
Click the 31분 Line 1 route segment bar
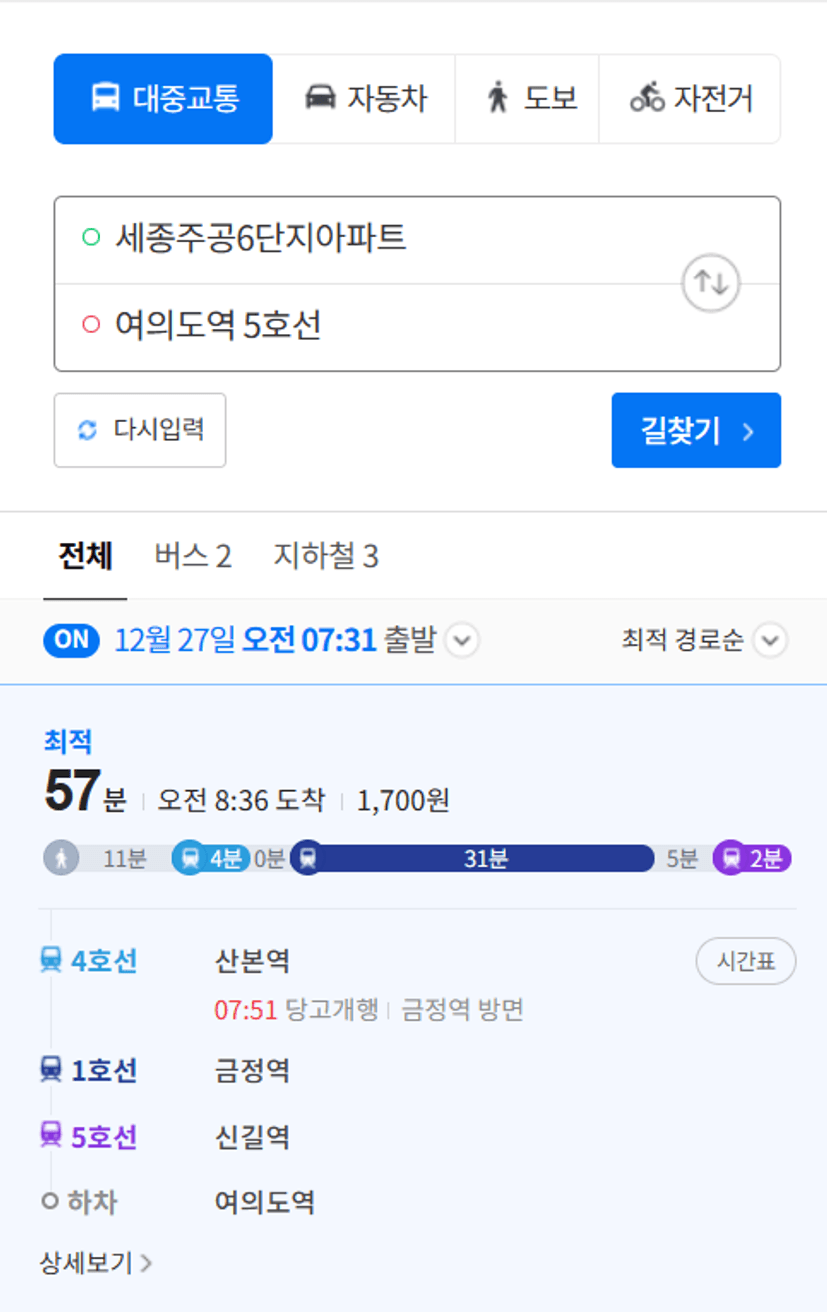[x=486, y=858]
